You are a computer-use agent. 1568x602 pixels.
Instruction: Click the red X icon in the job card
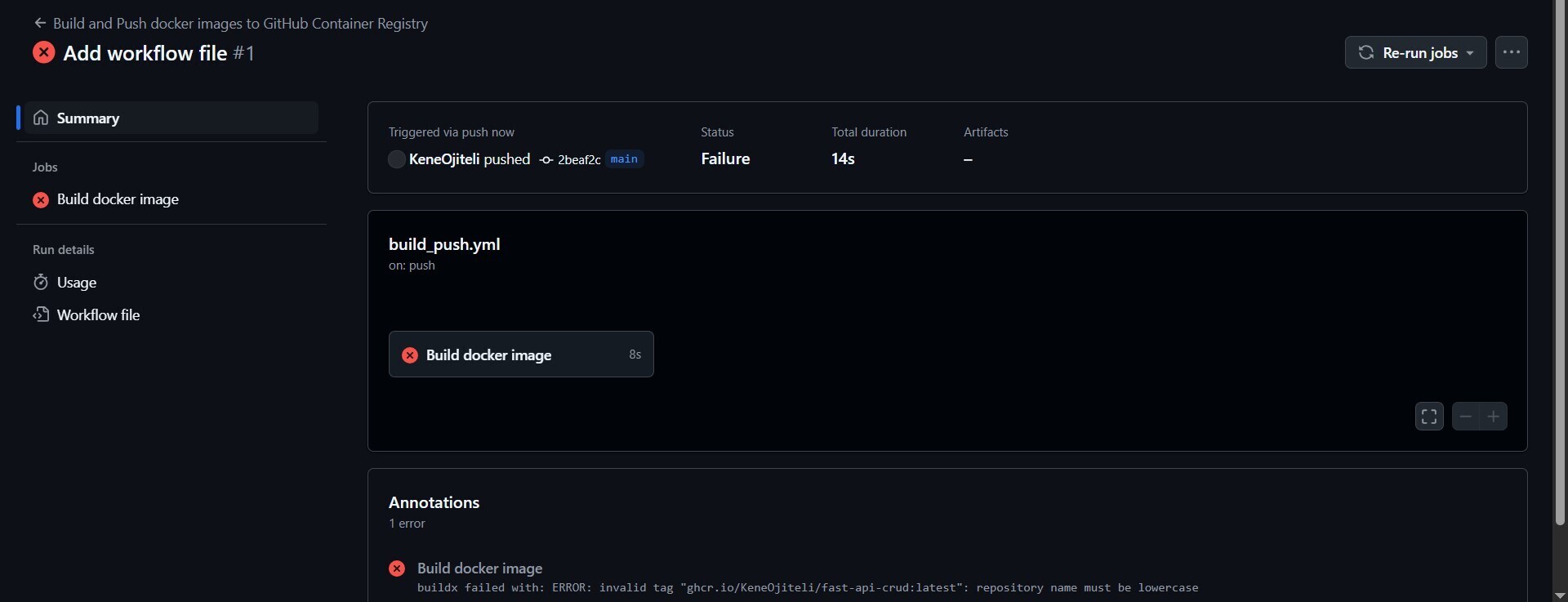click(410, 355)
